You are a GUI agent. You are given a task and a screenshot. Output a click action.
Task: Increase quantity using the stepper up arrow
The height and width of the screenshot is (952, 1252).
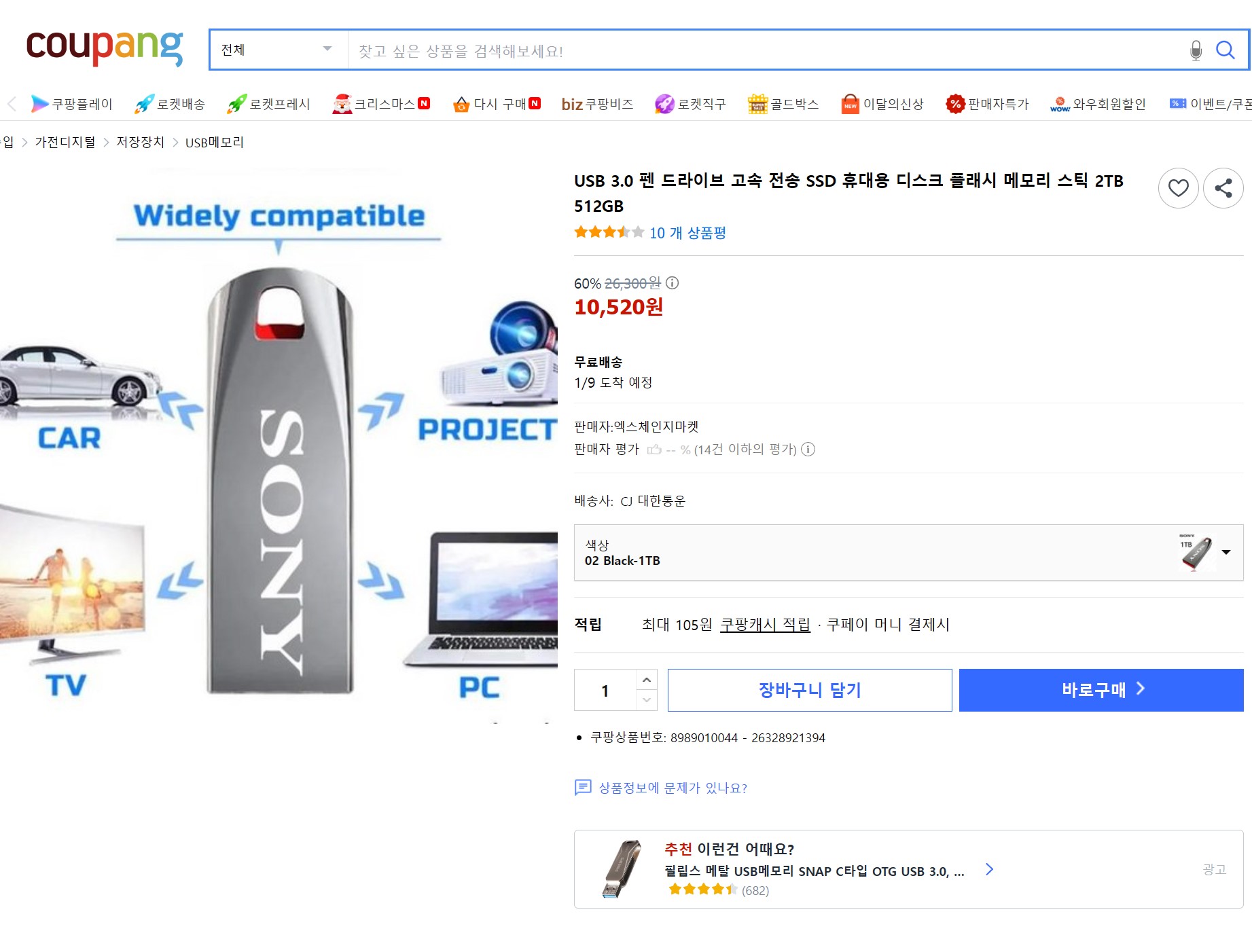646,678
